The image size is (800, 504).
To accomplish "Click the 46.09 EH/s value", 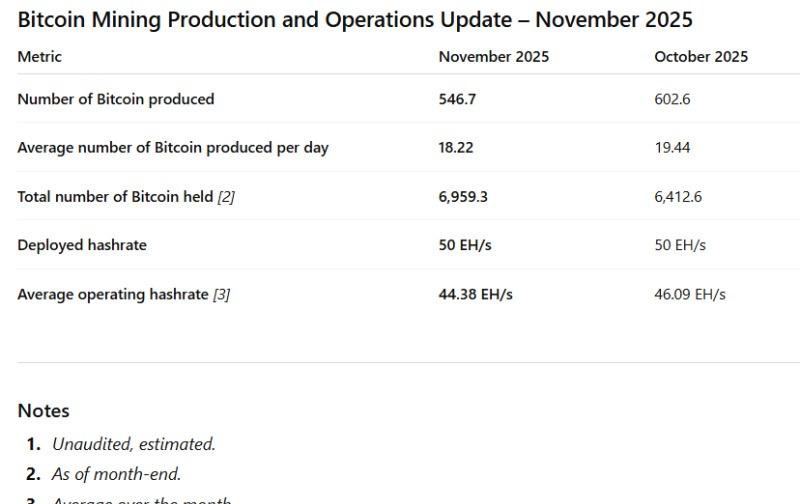I will coord(690,294).
